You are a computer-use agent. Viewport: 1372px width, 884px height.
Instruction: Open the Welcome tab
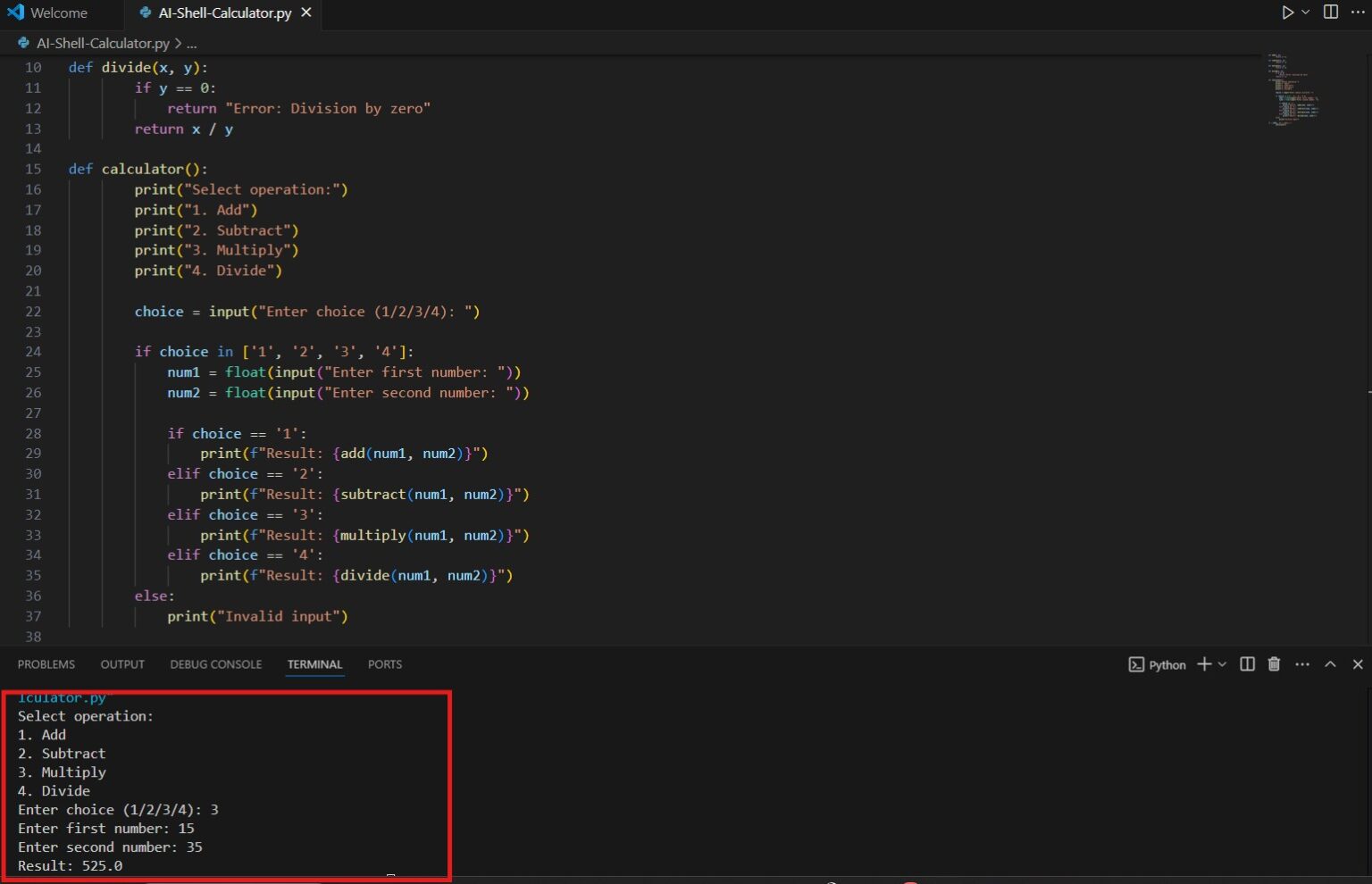tap(61, 13)
